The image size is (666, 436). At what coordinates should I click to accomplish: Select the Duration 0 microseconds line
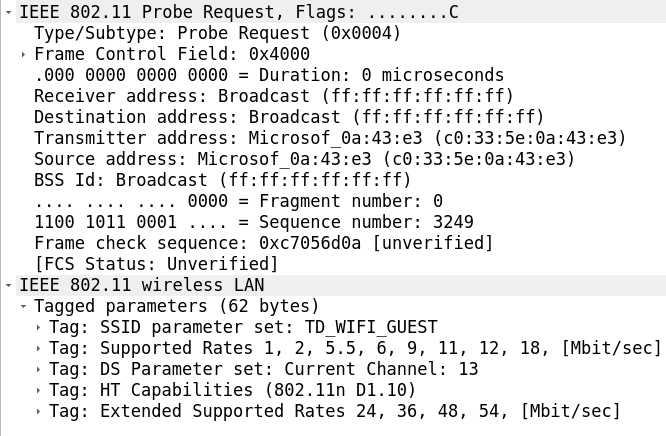coord(268,75)
